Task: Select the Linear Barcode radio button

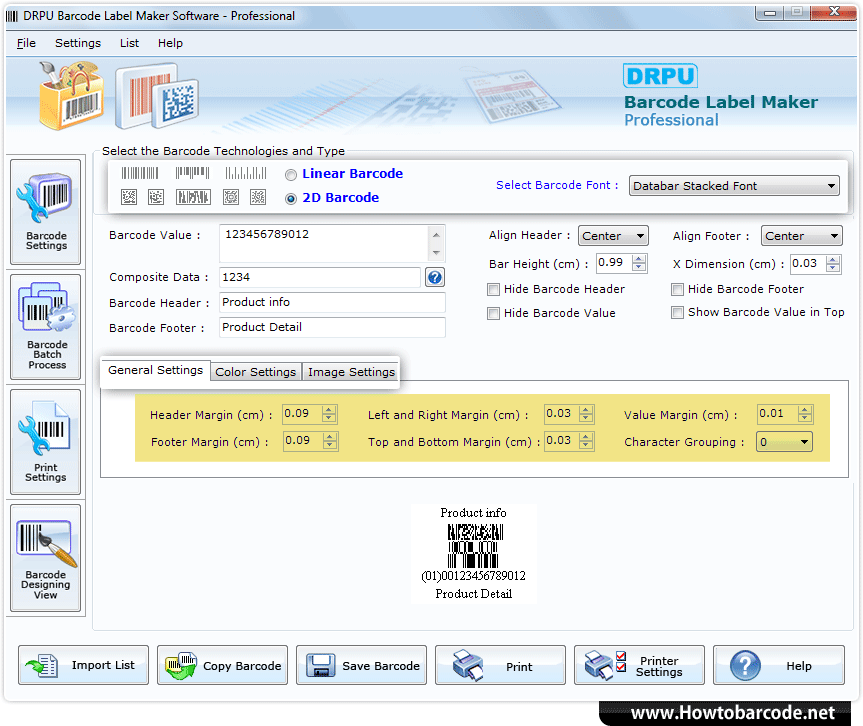Action: [x=291, y=175]
